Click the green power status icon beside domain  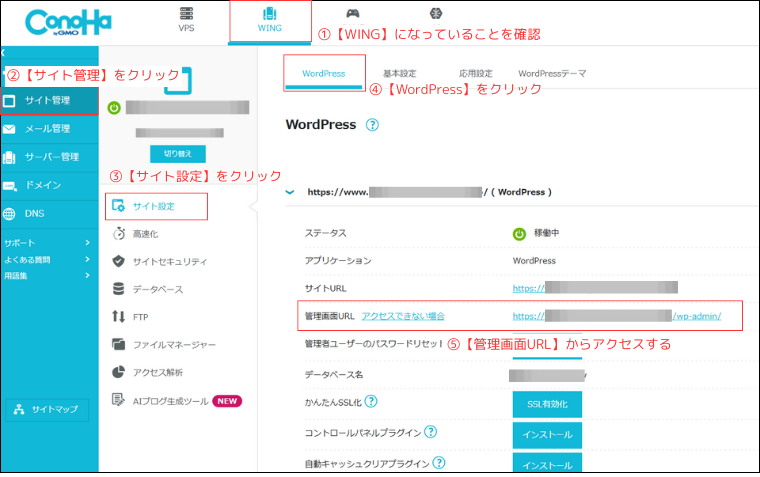(x=114, y=108)
